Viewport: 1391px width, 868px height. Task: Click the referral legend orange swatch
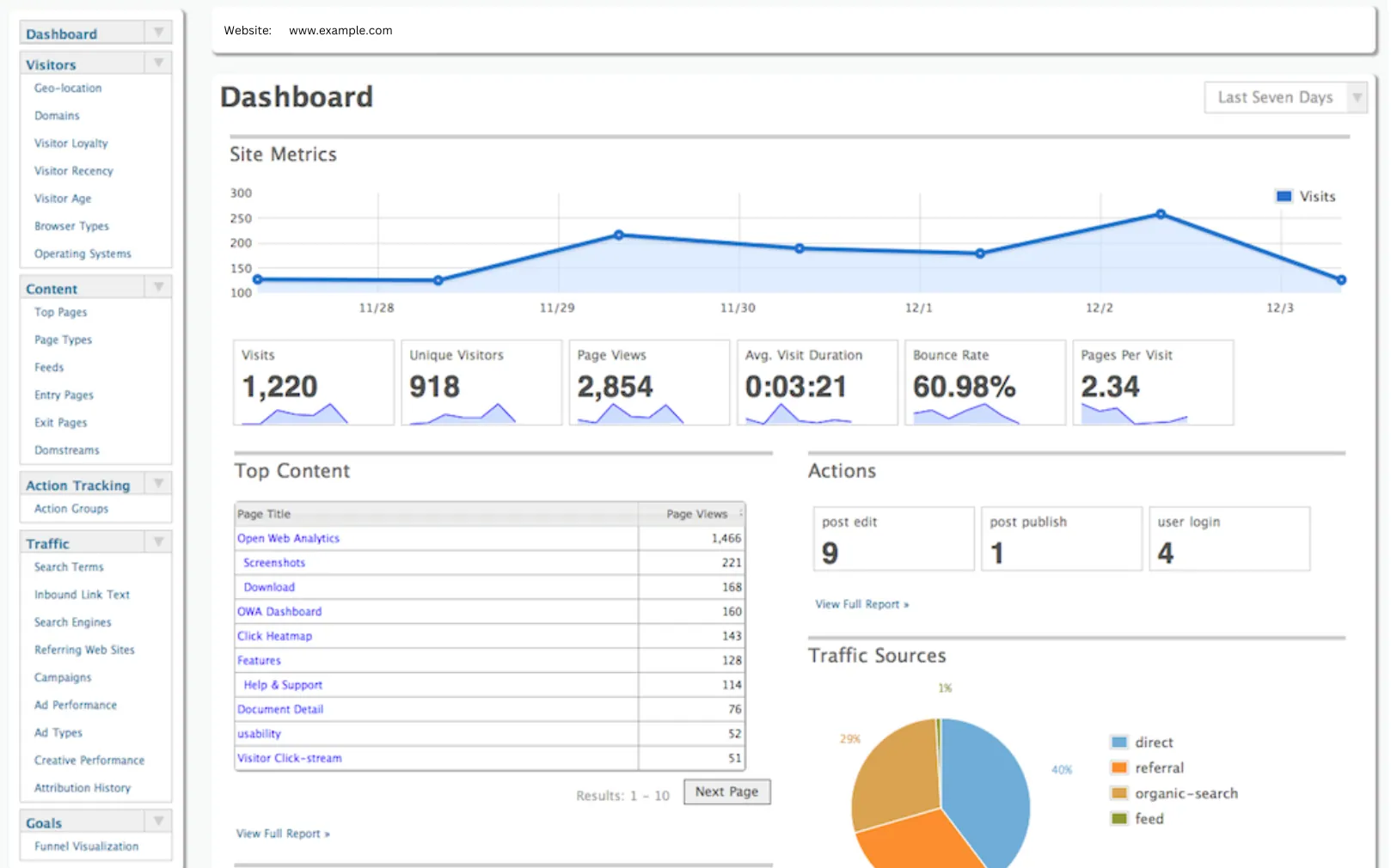tap(1119, 767)
